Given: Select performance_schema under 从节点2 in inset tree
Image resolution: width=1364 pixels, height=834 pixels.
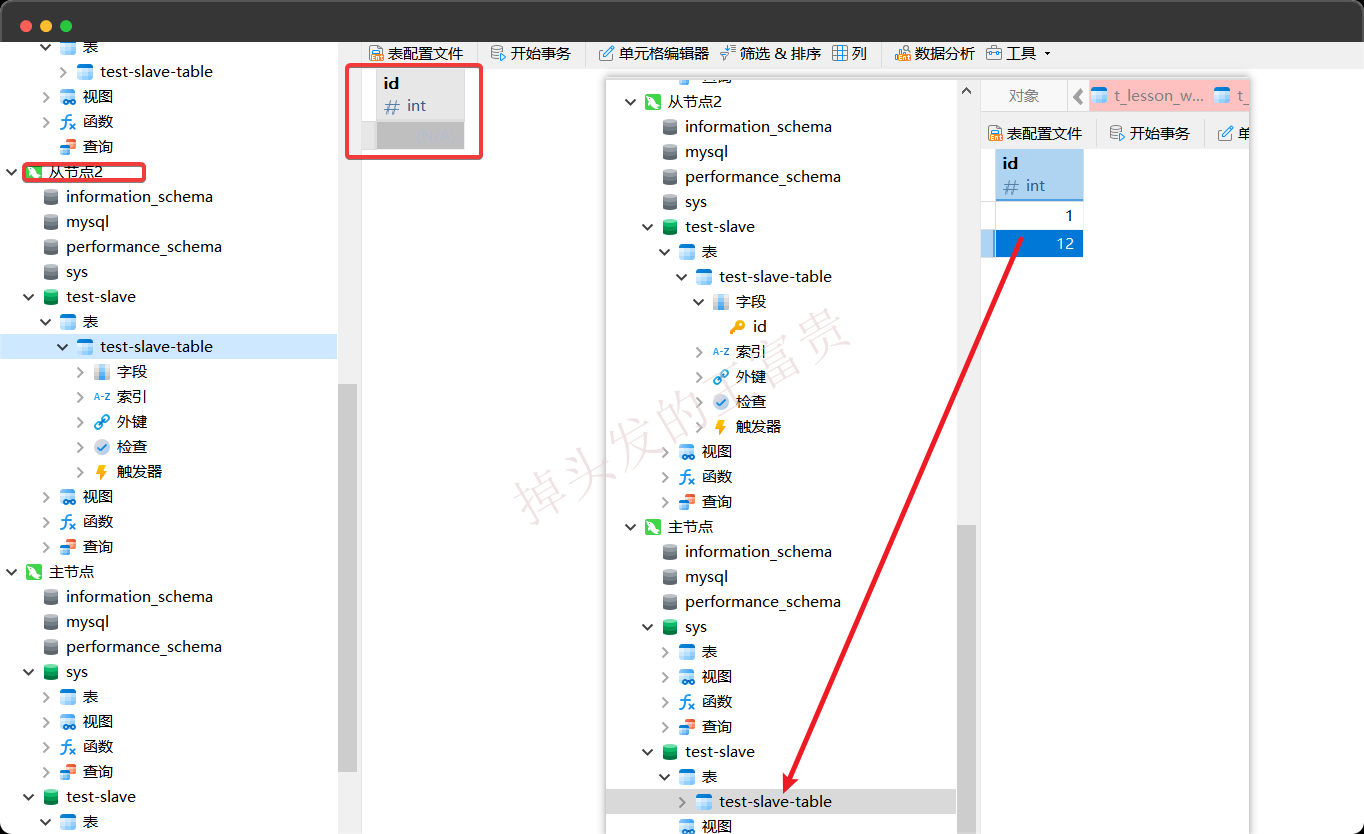Looking at the screenshot, I should [763, 177].
